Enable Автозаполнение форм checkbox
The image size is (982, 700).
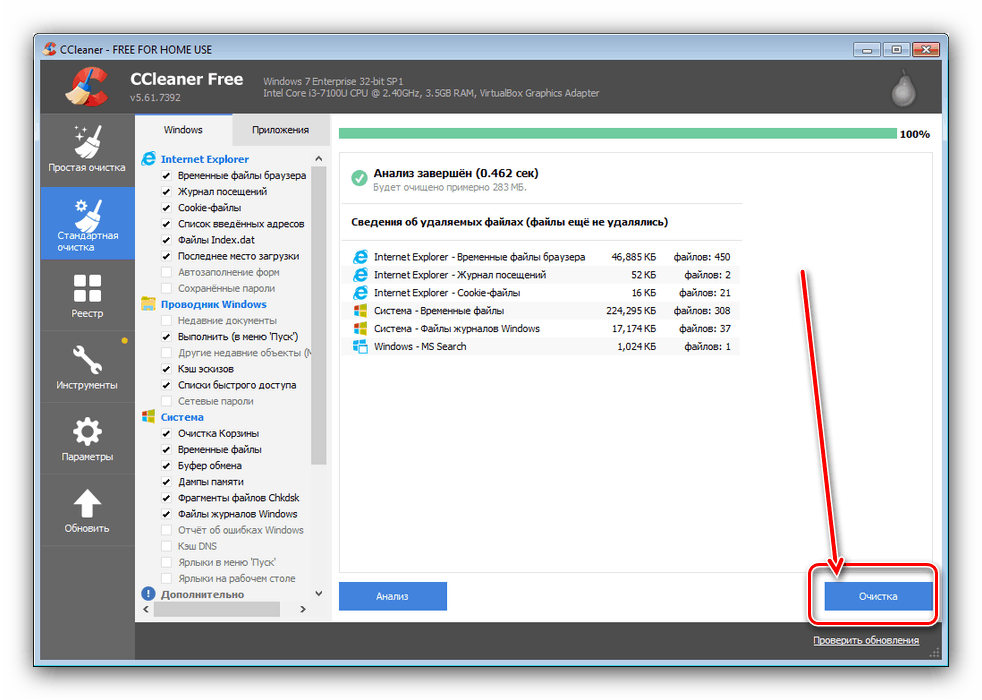pyautogui.click(x=167, y=272)
